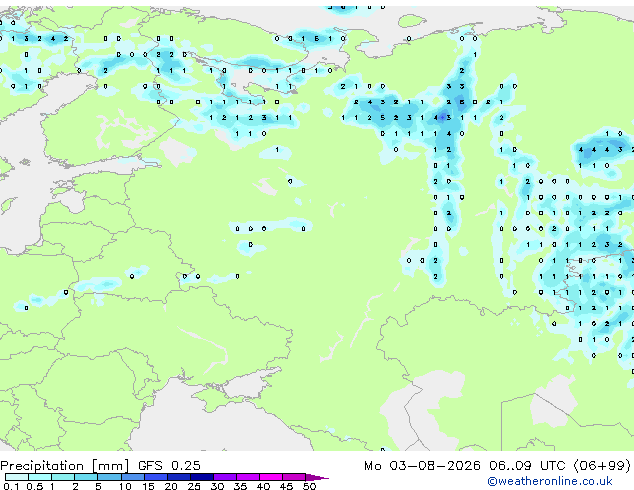Screen dimensions: 634x490
Task: Click the '06..09 UTC' time label
Action: (527, 466)
